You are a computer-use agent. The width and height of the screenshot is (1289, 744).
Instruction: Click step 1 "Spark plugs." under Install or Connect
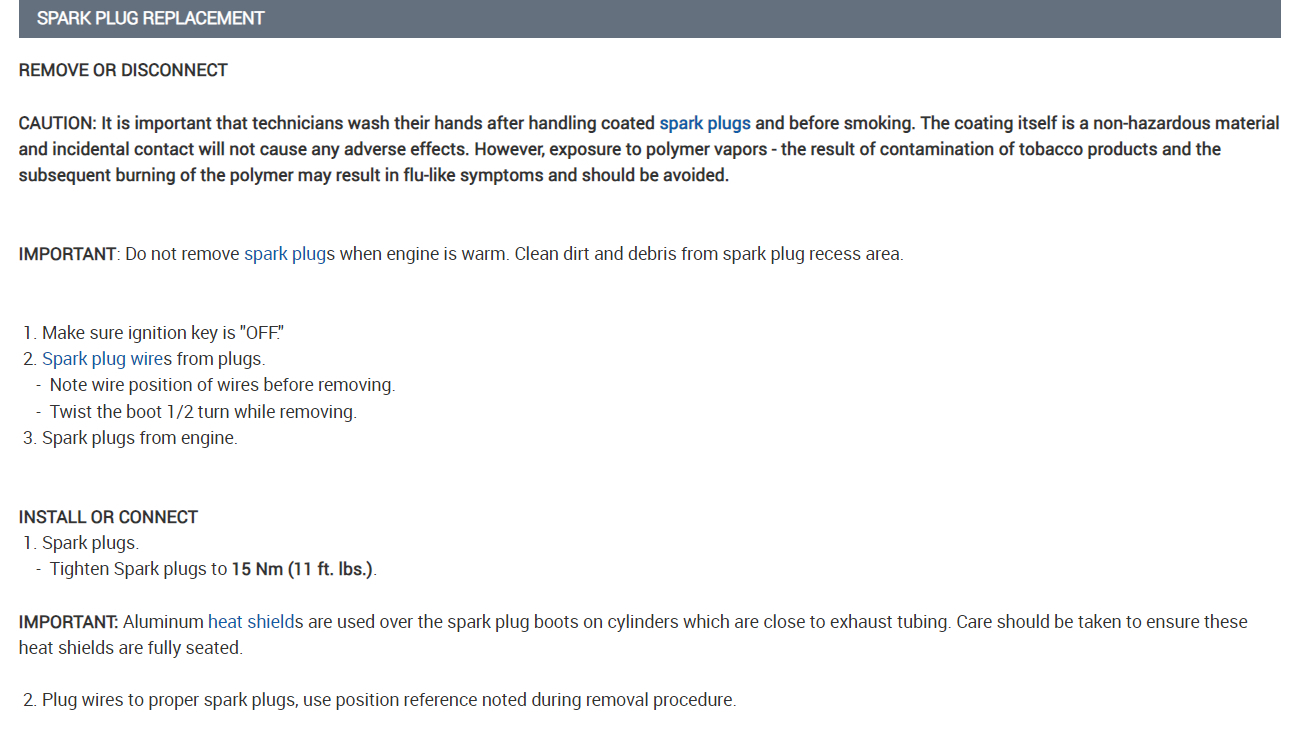point(90,544)
